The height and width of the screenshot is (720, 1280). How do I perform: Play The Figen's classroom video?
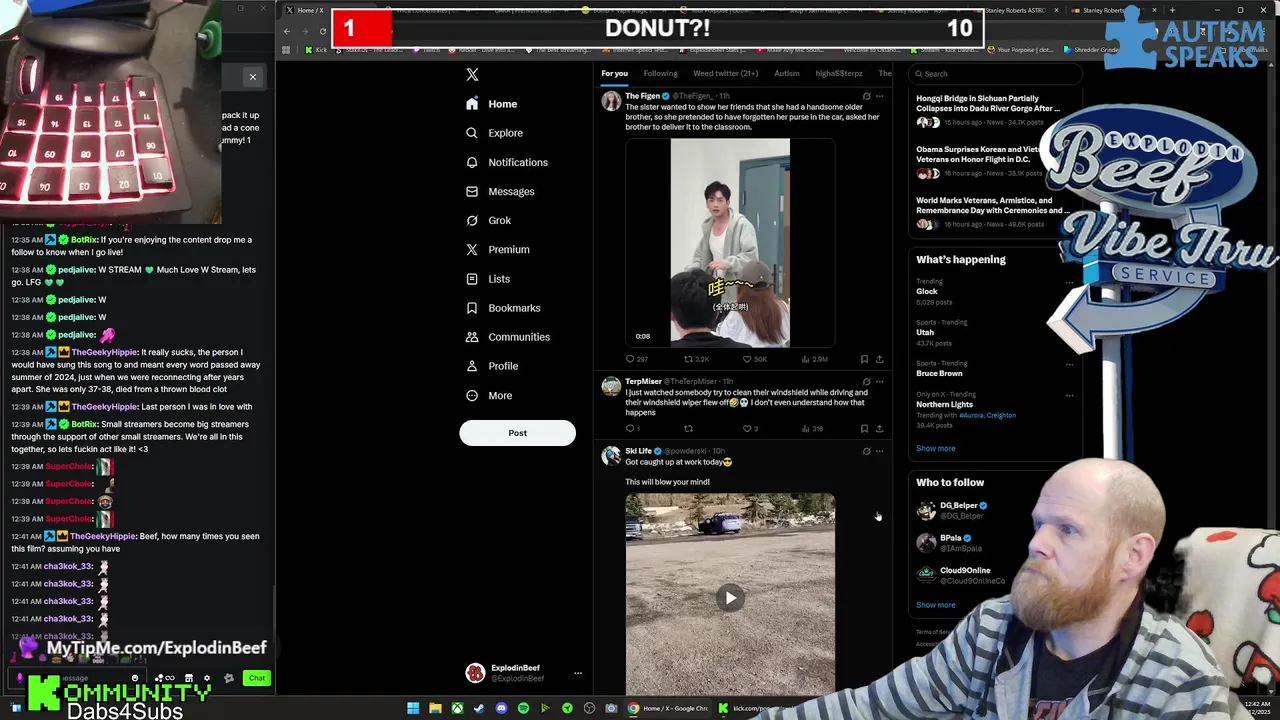[730, 243]
